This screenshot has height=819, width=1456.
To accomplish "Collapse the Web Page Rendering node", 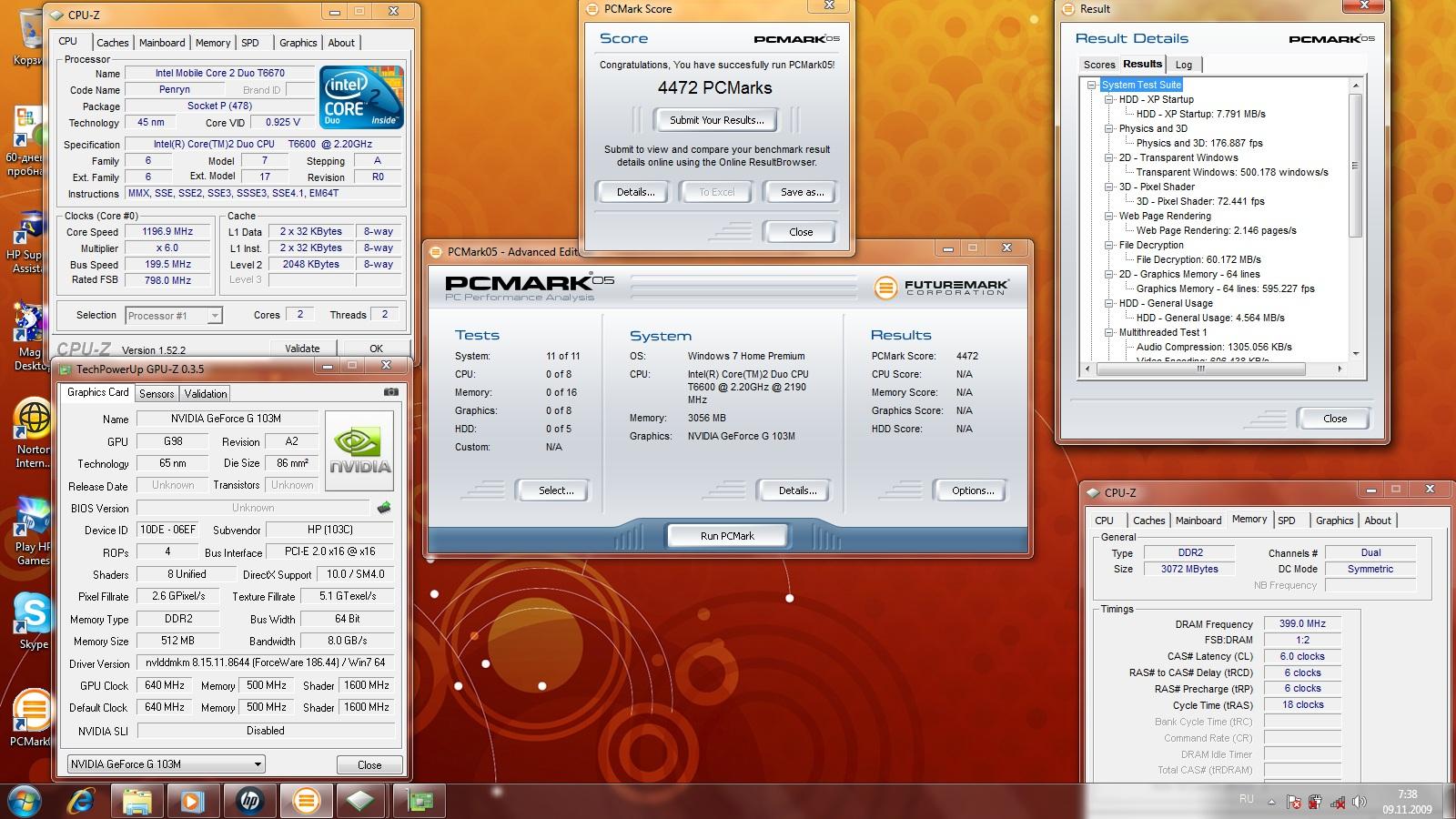I will pyautogui.click(x=1109, y=216).
